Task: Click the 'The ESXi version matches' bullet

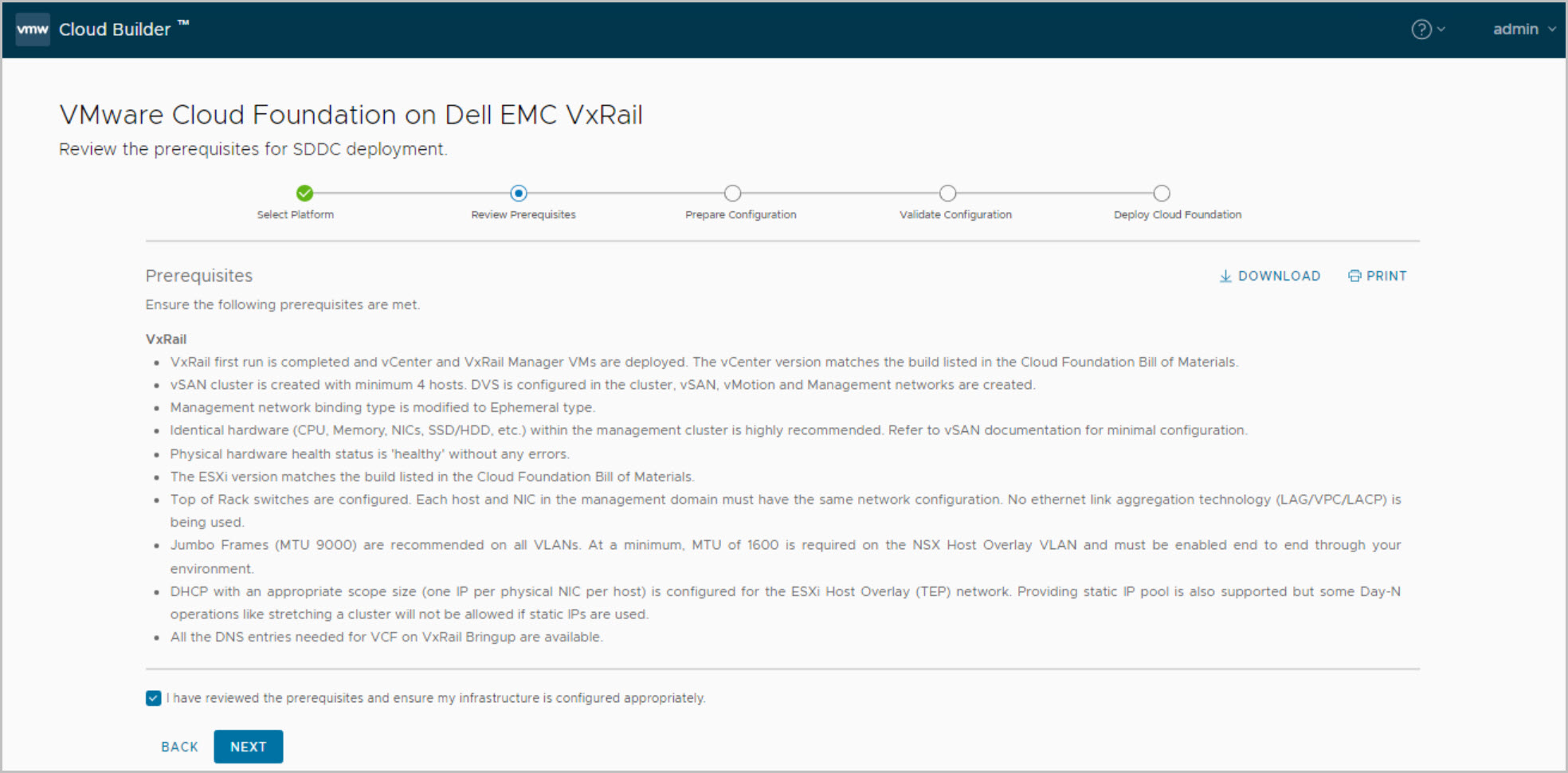Action: [x=432, y=477]
